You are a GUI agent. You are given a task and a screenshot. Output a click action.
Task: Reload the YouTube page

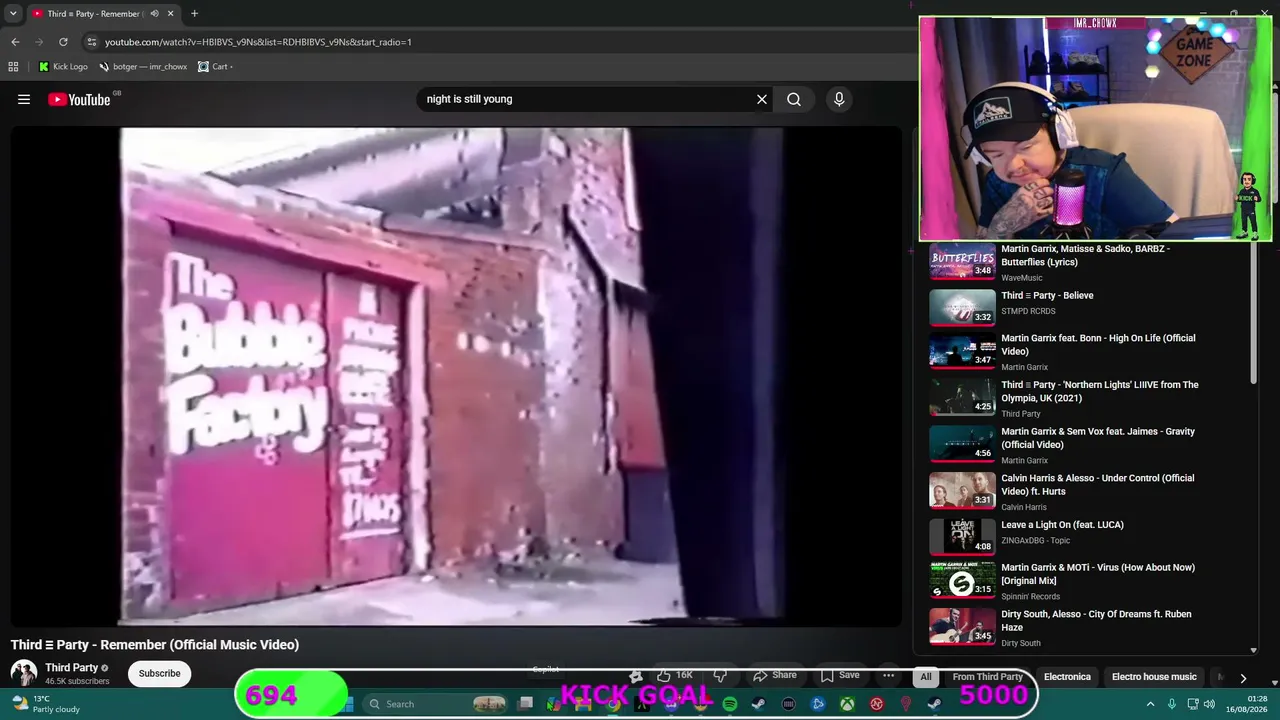pyautogui.click(x=63, y=42)
